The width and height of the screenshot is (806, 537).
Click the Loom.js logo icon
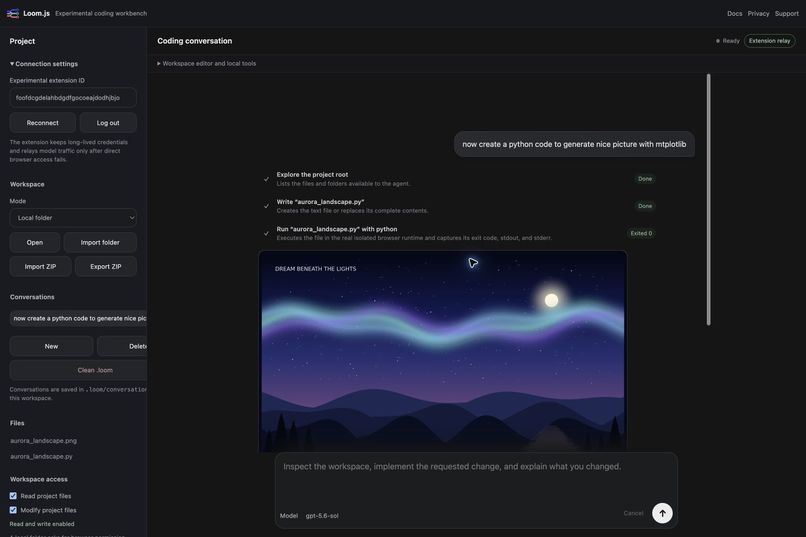13,13
